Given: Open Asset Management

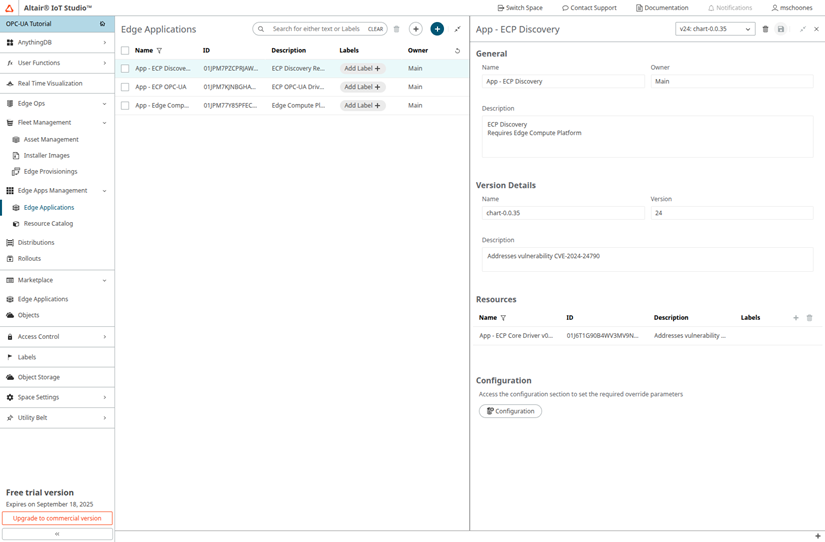Looking at the screenshot, I should coord(51,139).
